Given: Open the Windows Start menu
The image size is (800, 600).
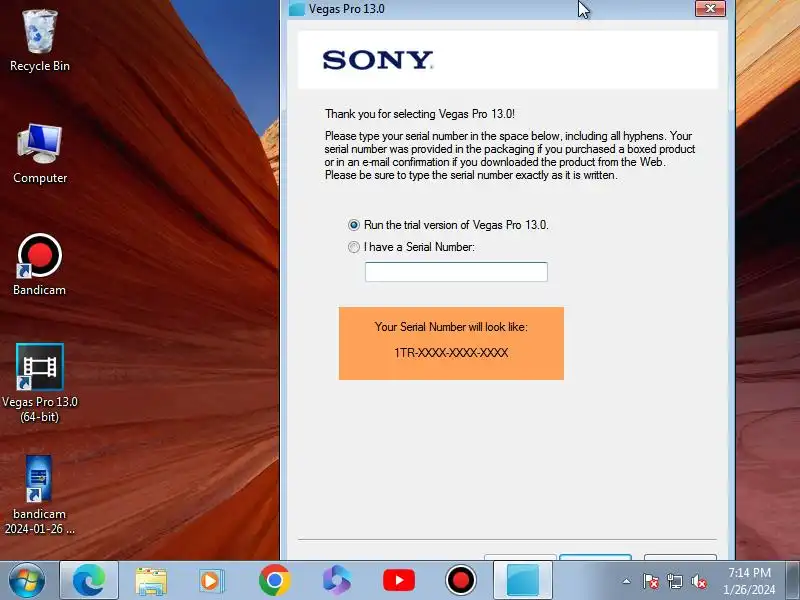Looking at the screenshot, I should [x=27, y=581].
